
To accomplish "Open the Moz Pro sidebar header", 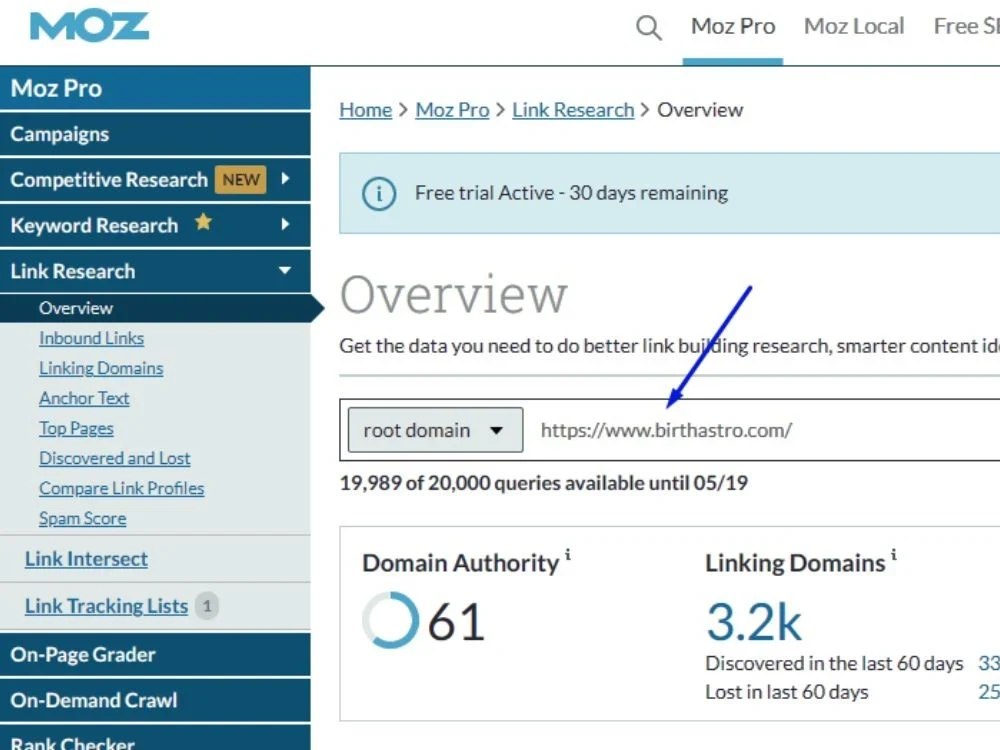I will click(x=155, y=88).
